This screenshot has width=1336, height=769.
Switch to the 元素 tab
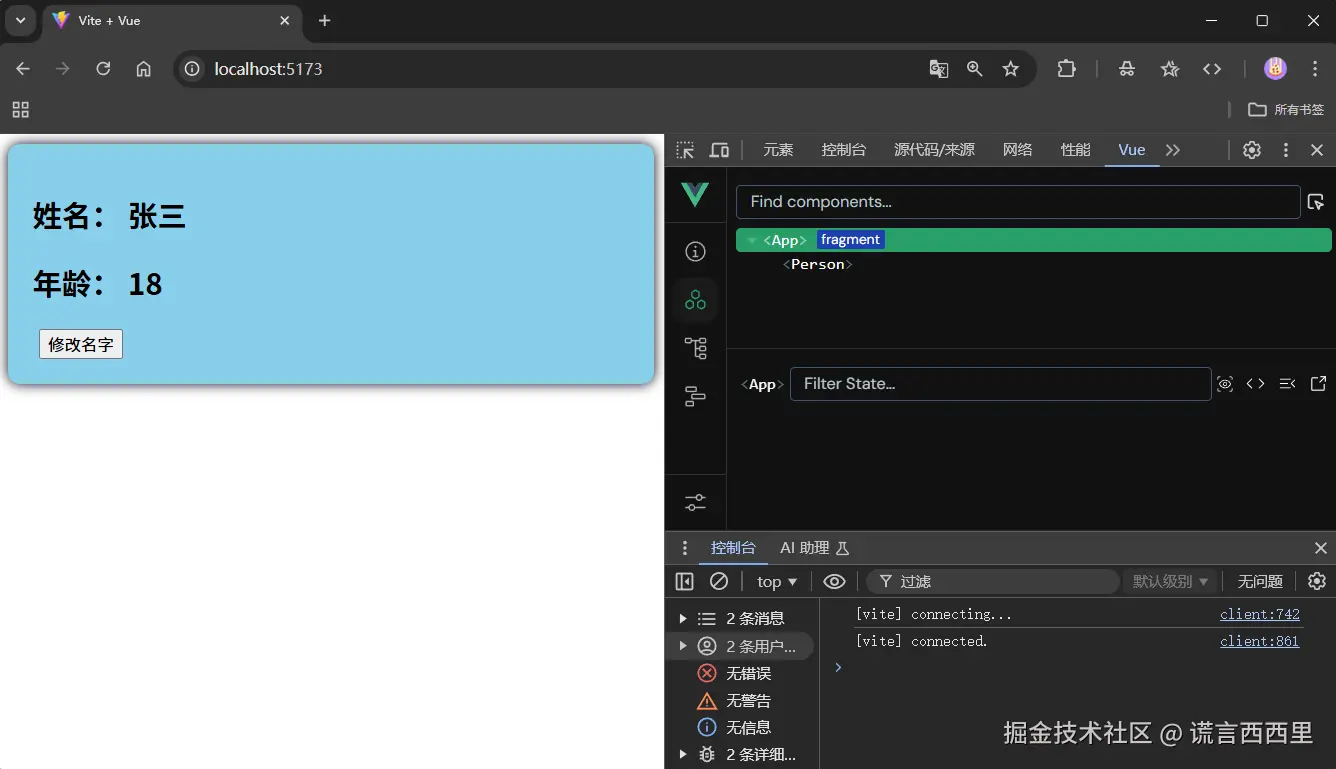pos(778,150)
